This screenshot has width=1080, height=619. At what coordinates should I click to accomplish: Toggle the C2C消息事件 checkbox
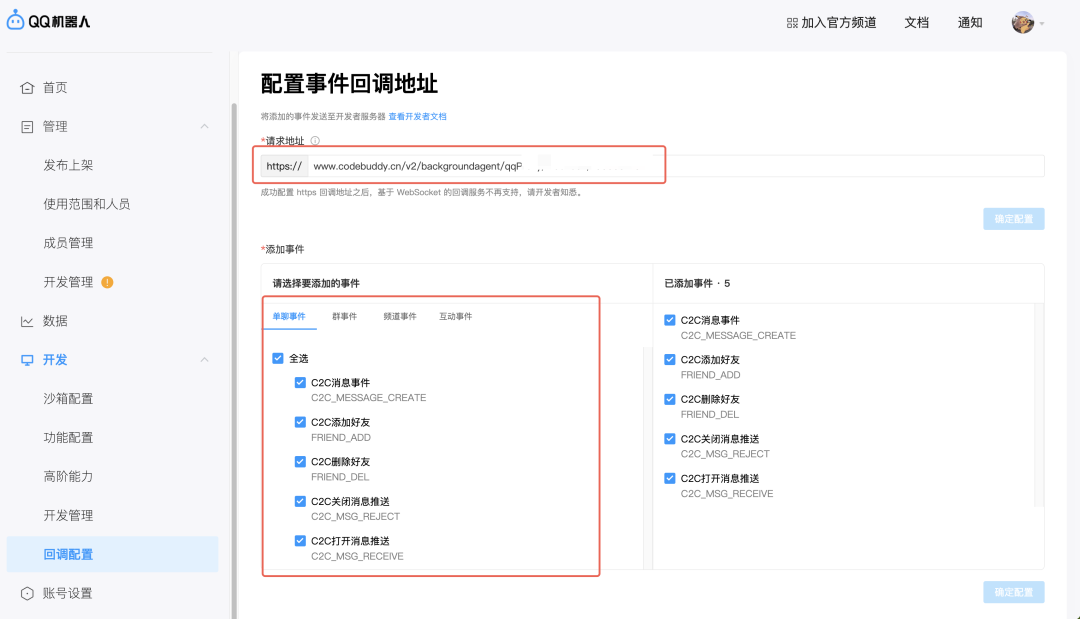tap(300, 382)
